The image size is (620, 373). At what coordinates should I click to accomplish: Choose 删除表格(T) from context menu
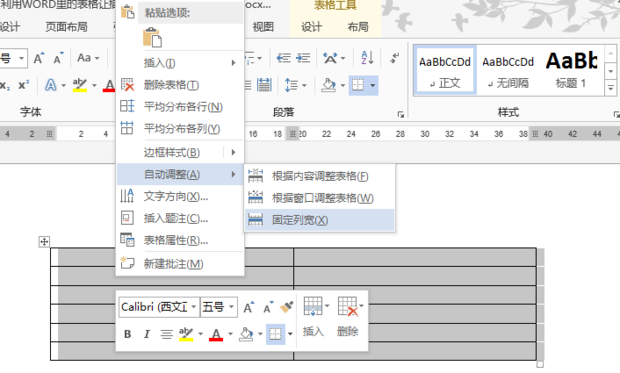(x=180, y=85)
